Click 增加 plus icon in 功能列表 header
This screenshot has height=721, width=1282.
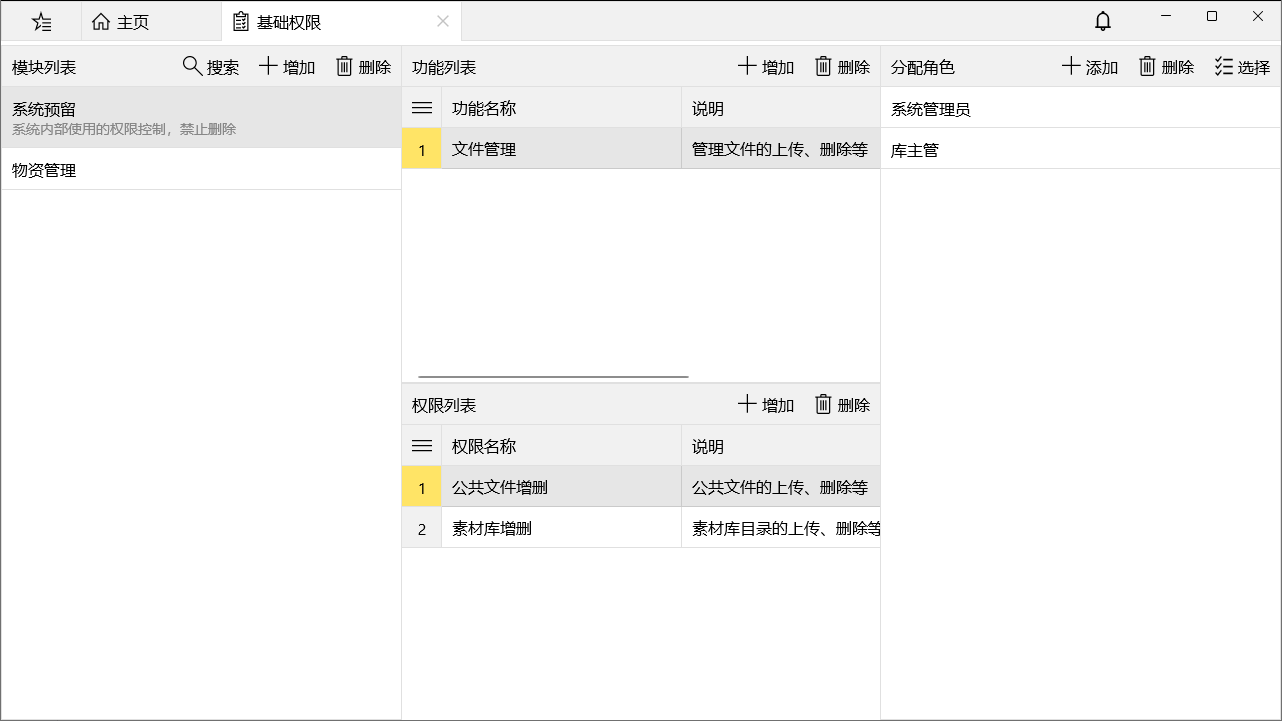point(747,66)
